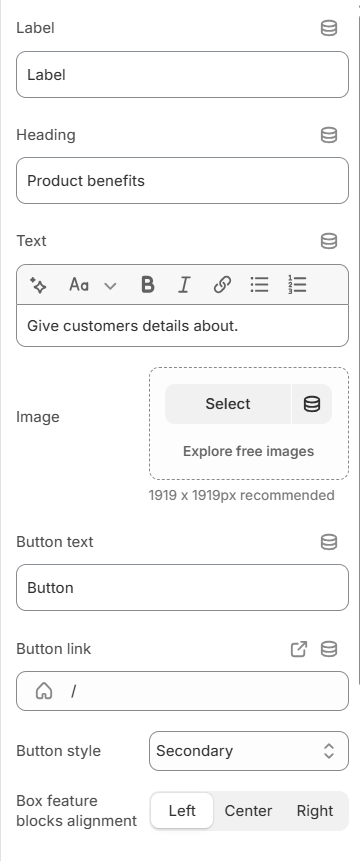Open the Button style dropdown

coord(249,751)
